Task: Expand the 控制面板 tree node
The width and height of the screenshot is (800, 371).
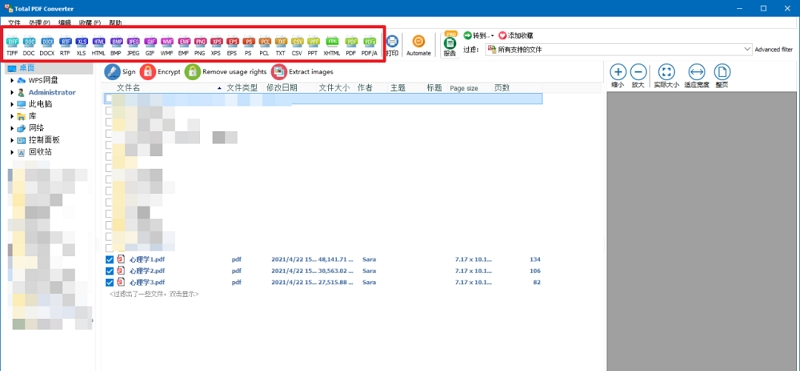Action: (x=12, y=140)
